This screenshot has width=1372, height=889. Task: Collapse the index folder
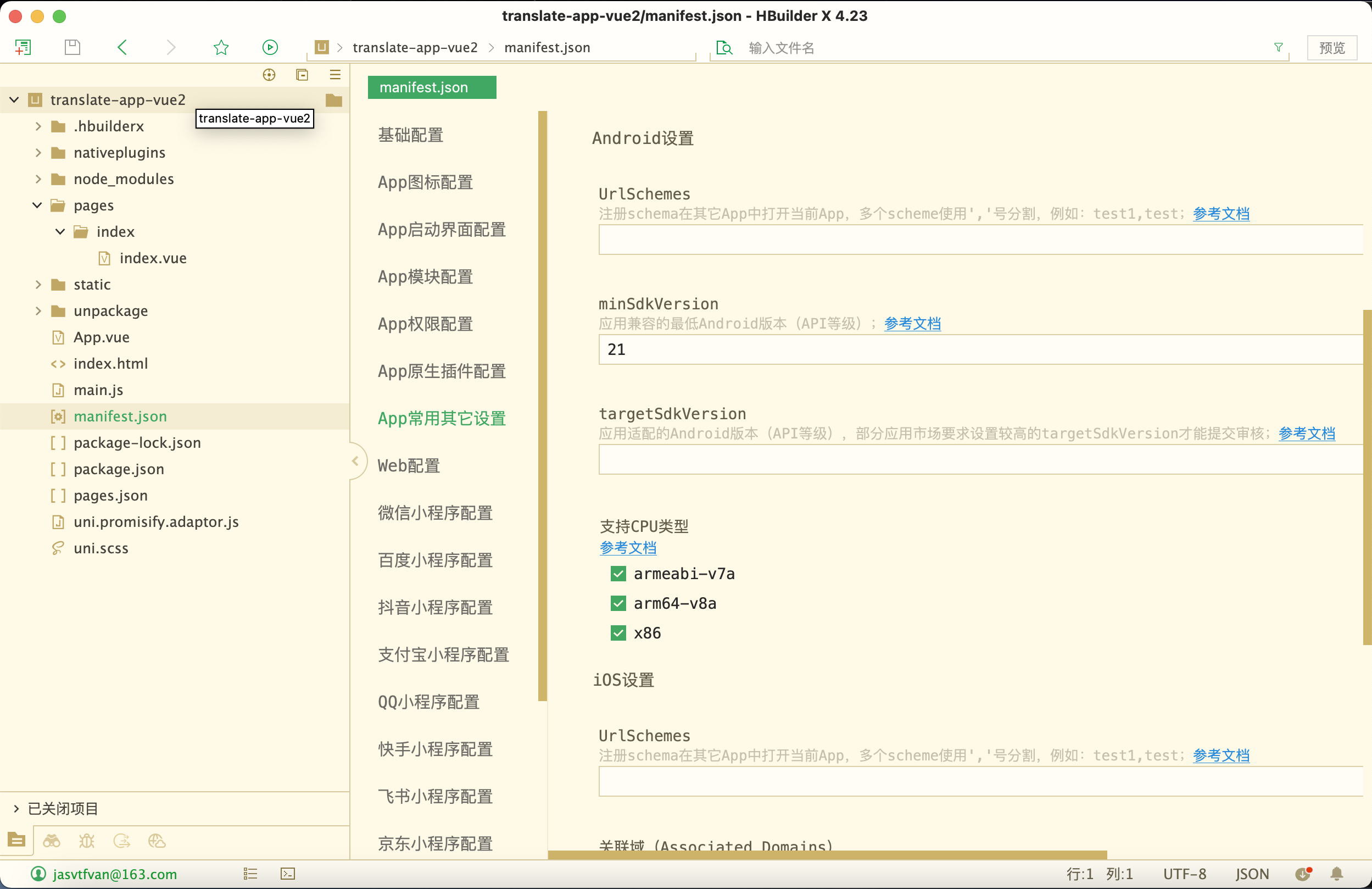tap(60, 232)
